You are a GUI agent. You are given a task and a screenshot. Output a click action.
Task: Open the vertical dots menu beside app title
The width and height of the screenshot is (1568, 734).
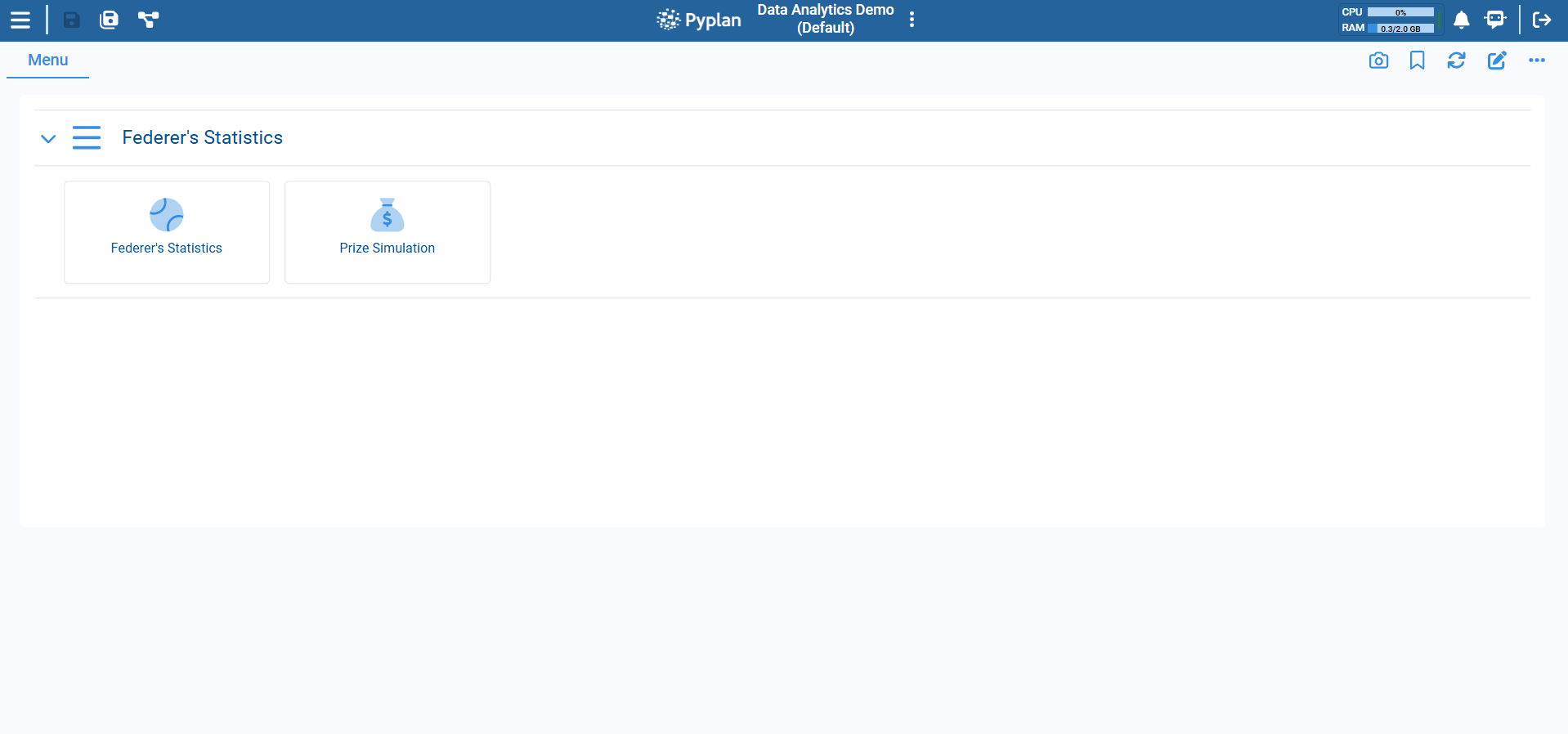coord(912,20)
